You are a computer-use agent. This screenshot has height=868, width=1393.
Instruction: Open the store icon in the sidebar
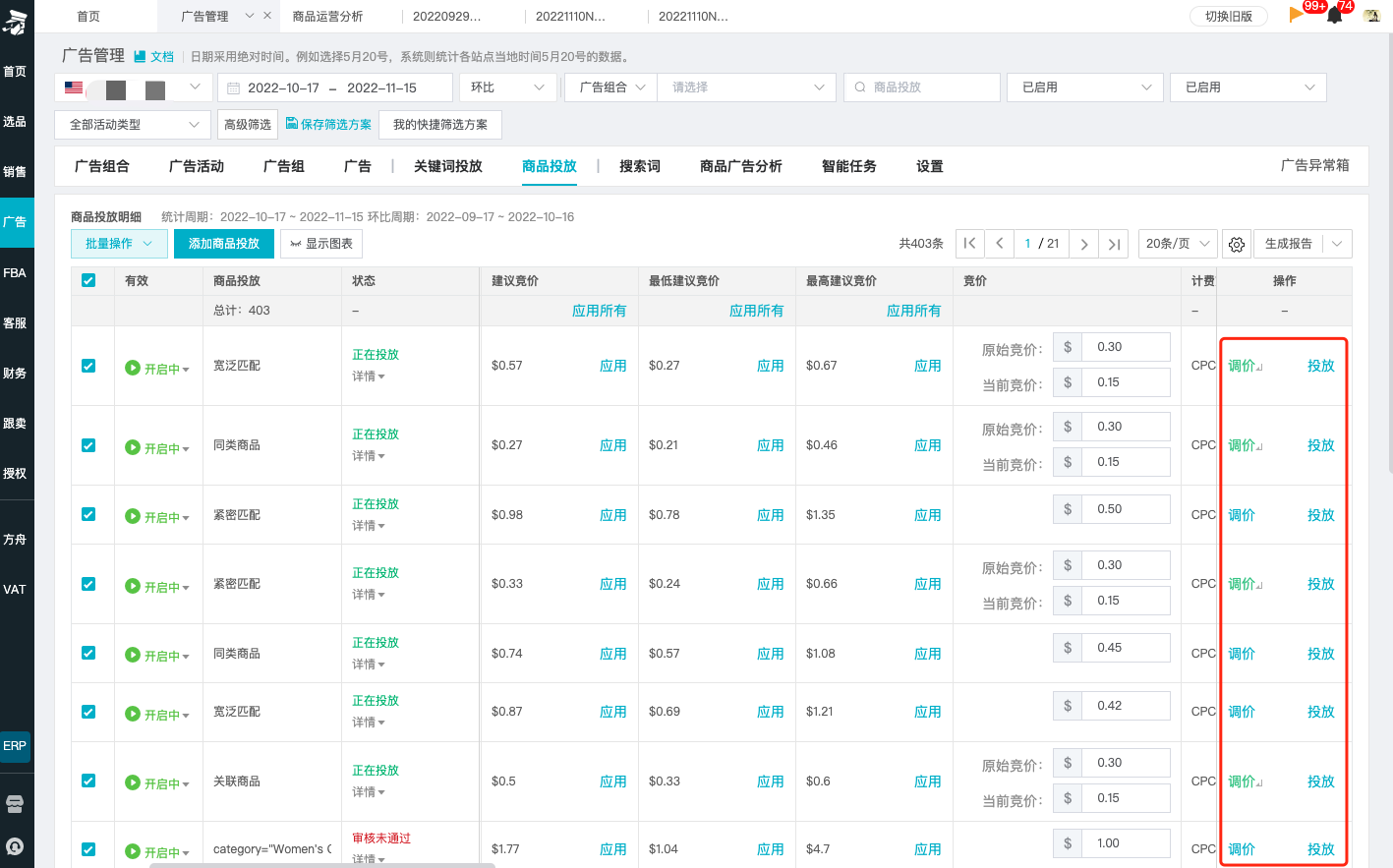15,804
